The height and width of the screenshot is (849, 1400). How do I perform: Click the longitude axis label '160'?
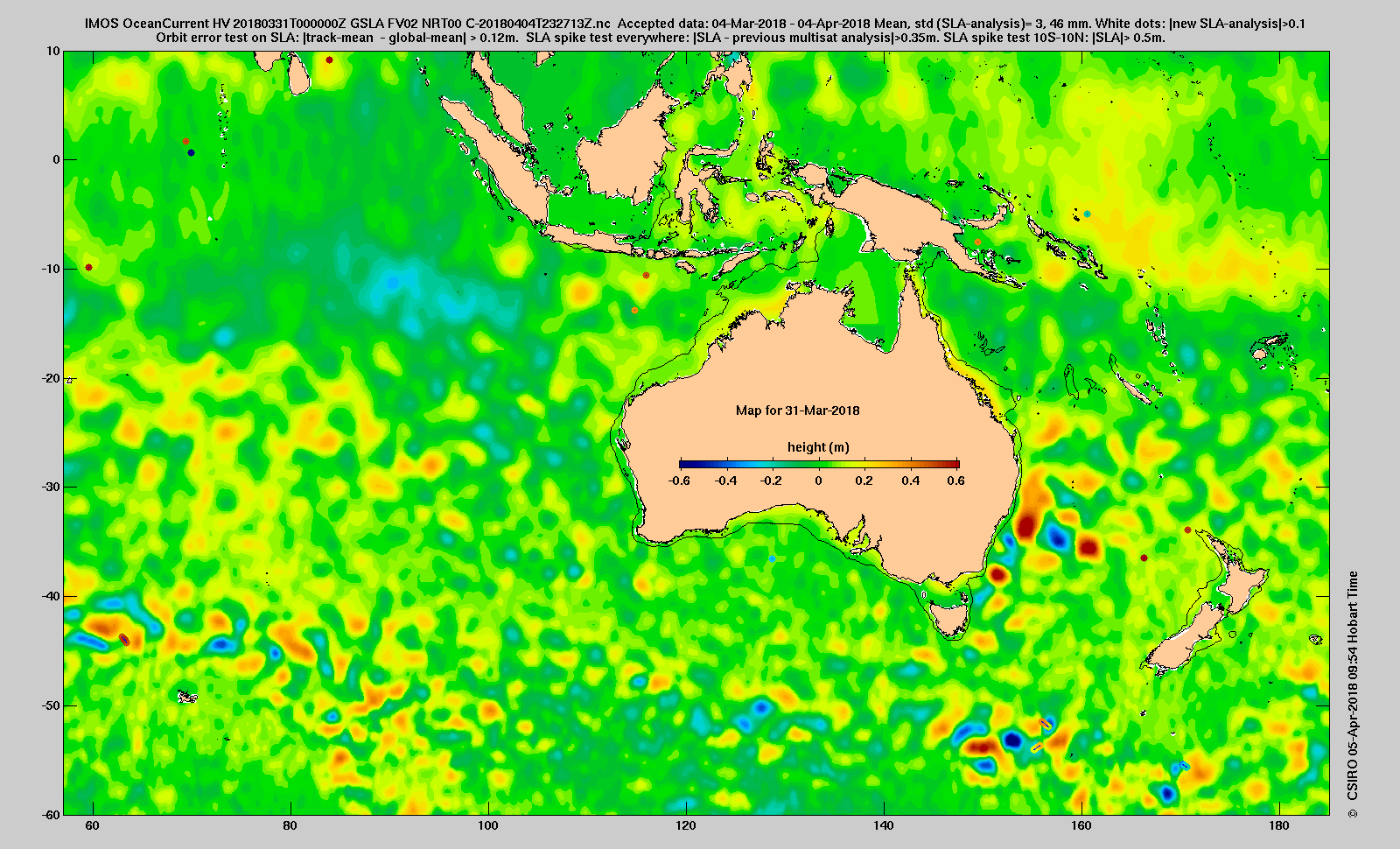click(1081, 826)
